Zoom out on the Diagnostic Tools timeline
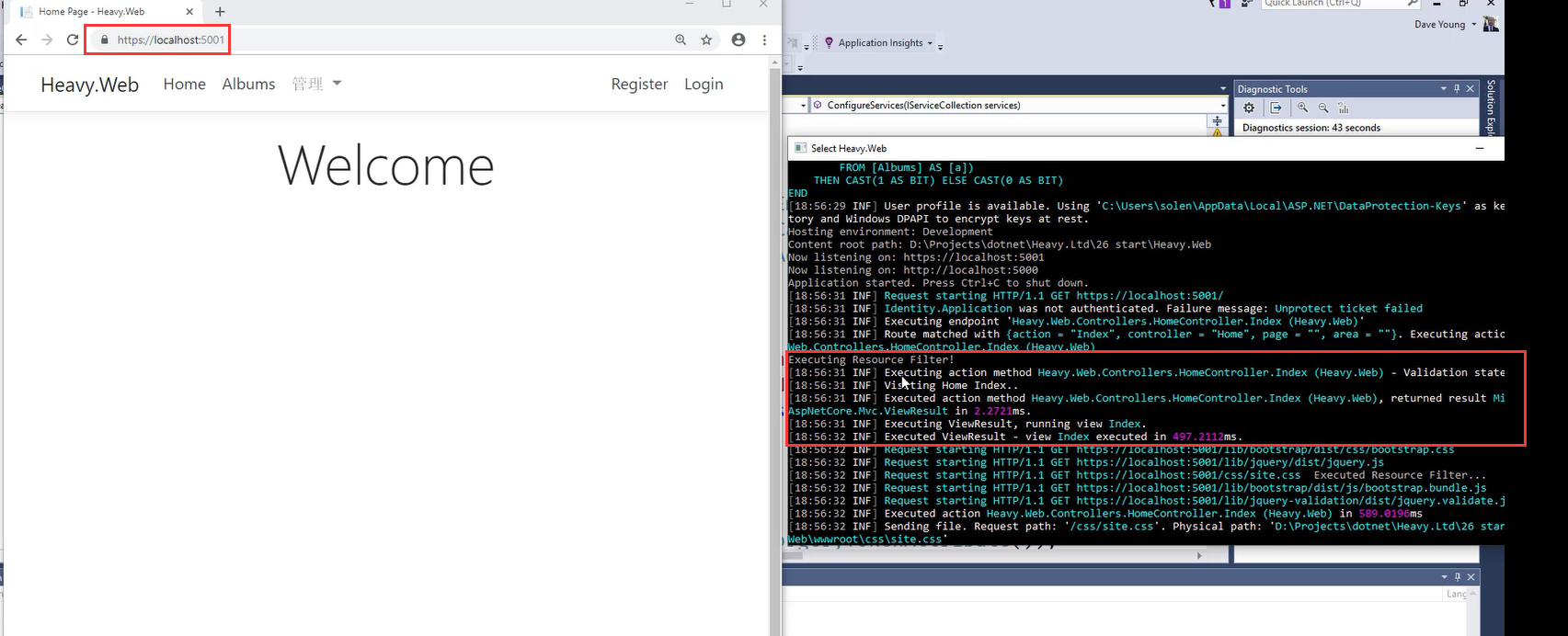The width and height of the screenshot is (1568, 636). point(1323,108)
